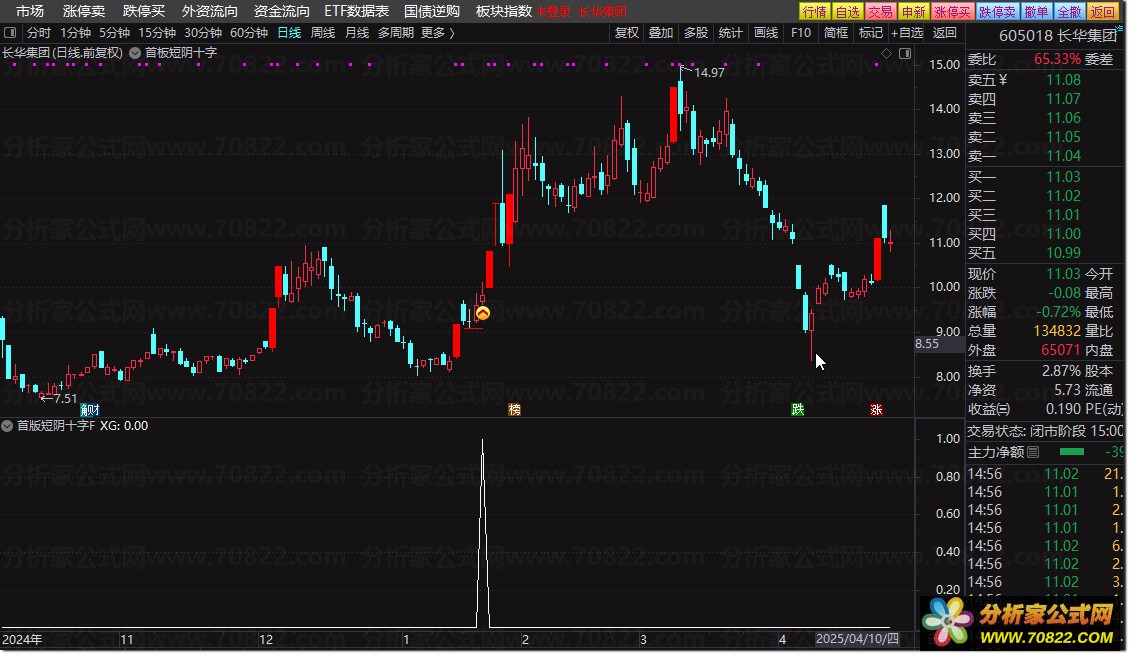Screen dimensions: 1130x654
Task: Open F10 company information
Action: (x=801, y=32)
